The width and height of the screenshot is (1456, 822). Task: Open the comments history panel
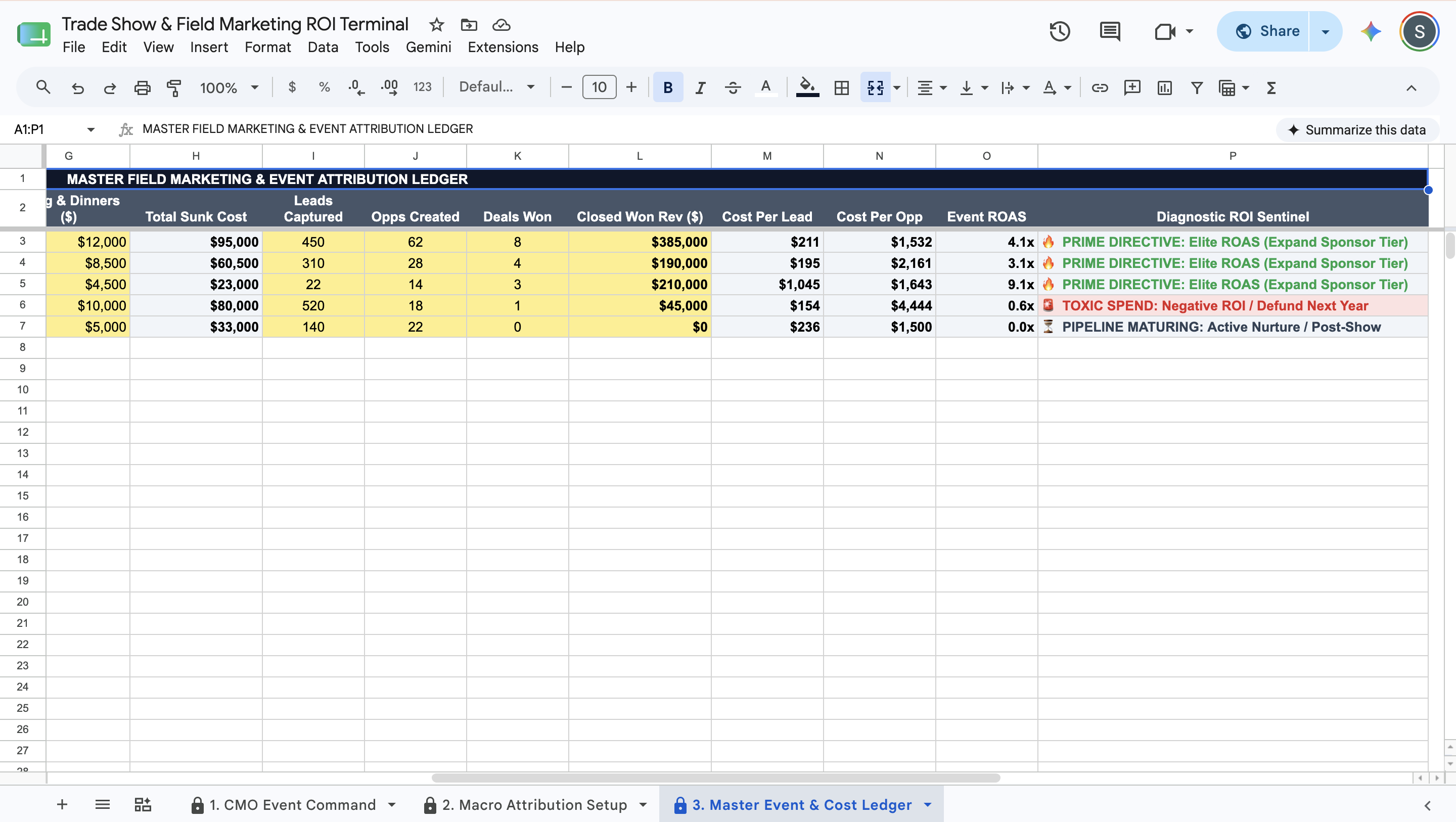click(x=1110, y=31)
